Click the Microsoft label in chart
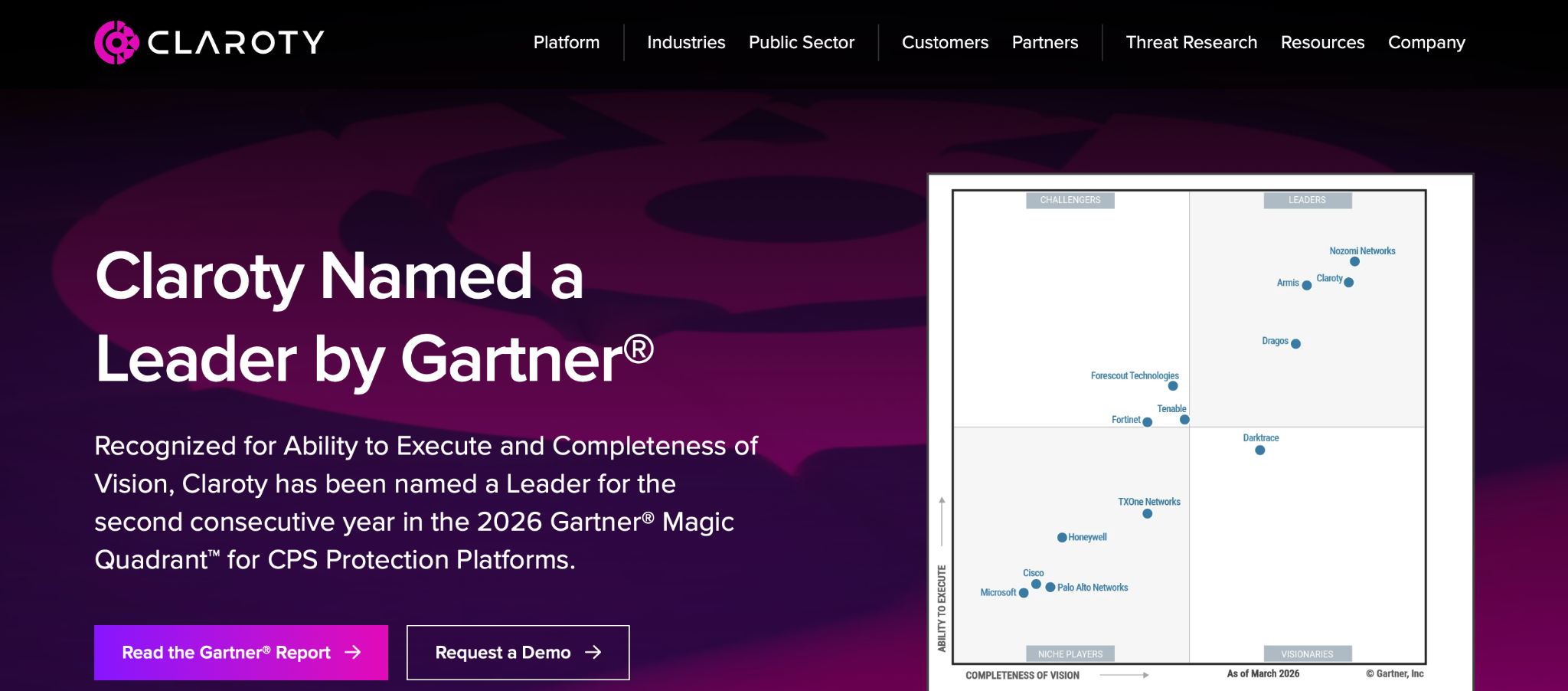This screenshot has height=691, width=1568. pos(998,592)
